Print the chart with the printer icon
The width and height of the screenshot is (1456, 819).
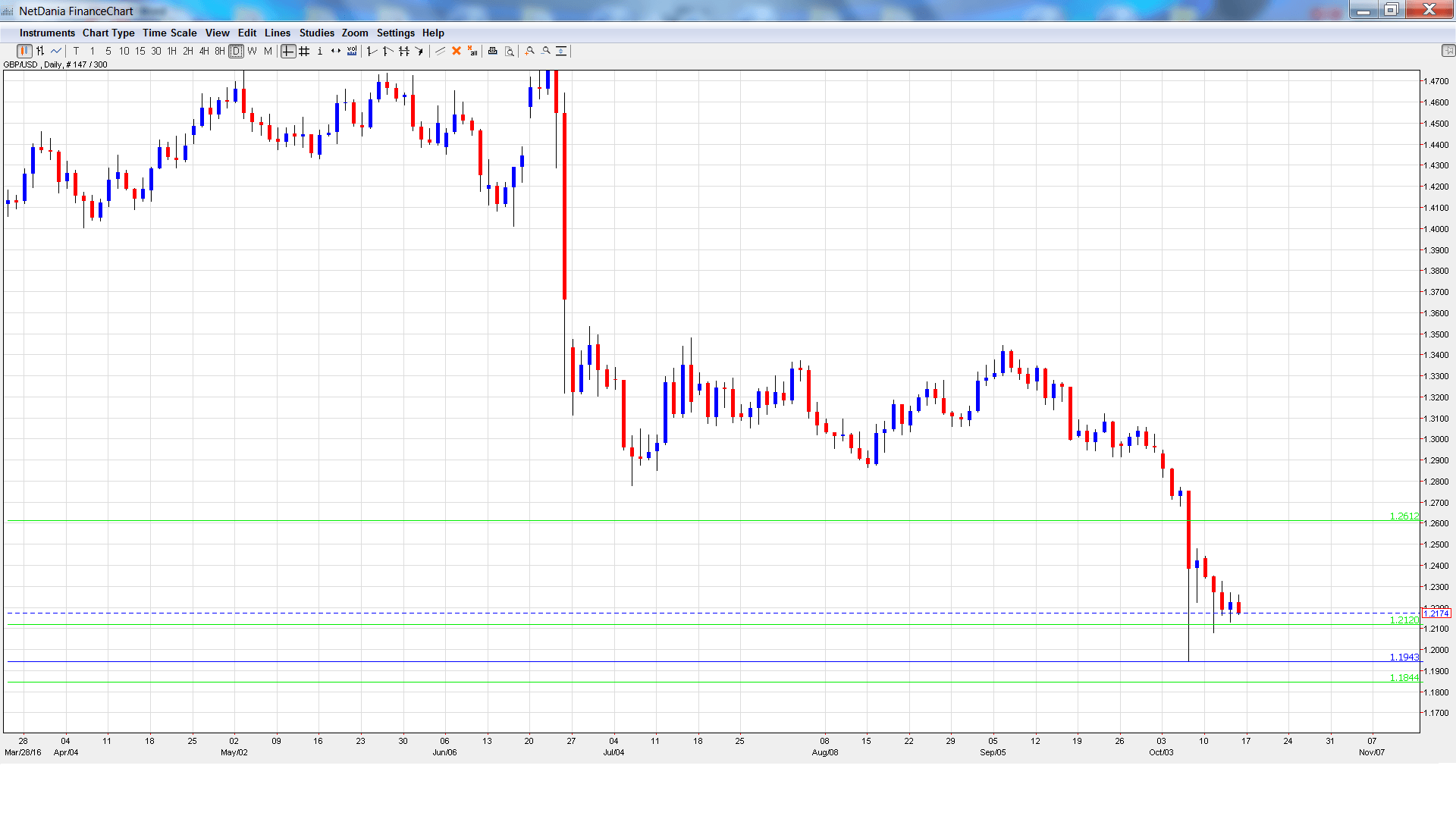click(493, 51)
